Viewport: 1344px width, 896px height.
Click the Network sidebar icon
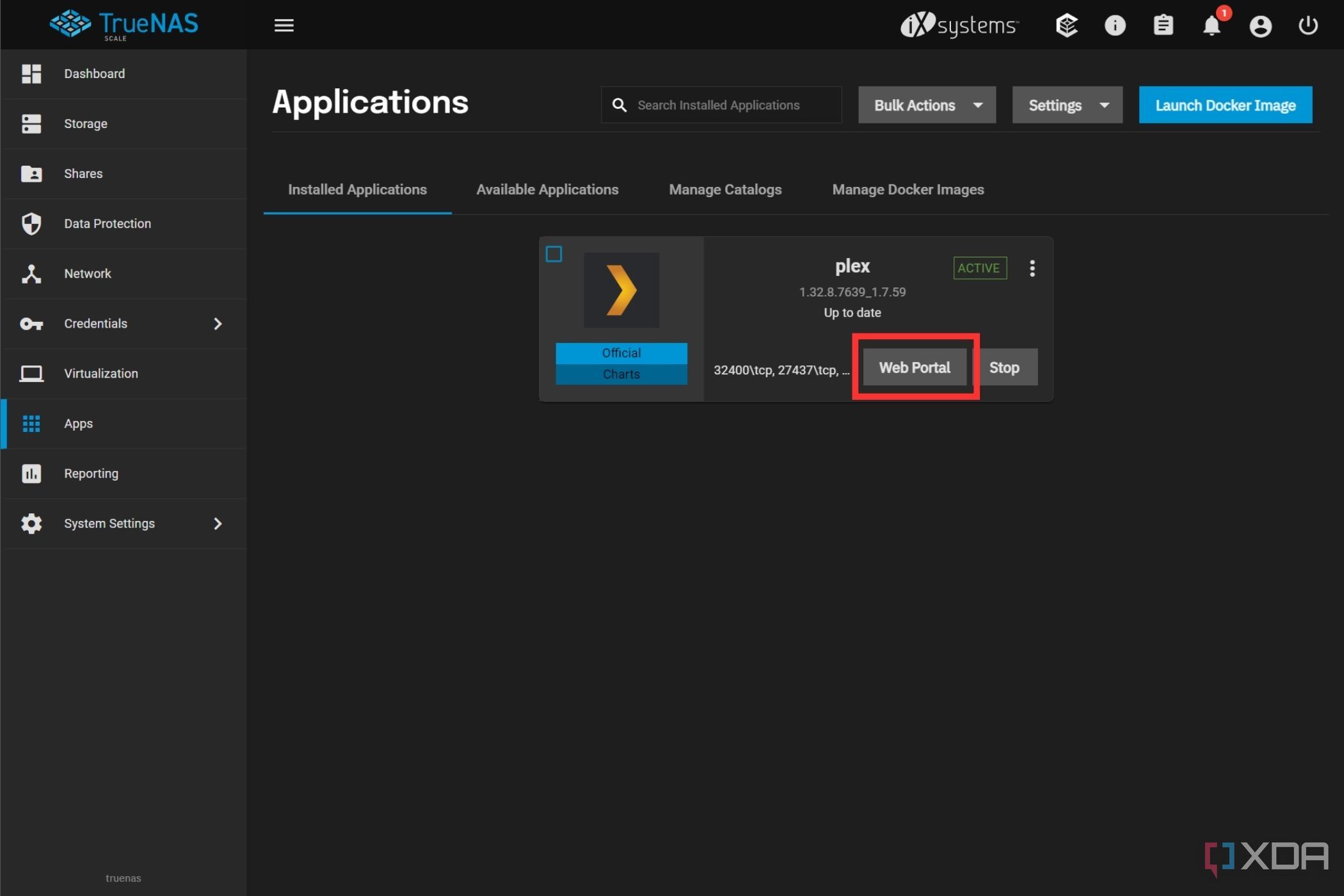pyautogui.click(x=31, y=273)
